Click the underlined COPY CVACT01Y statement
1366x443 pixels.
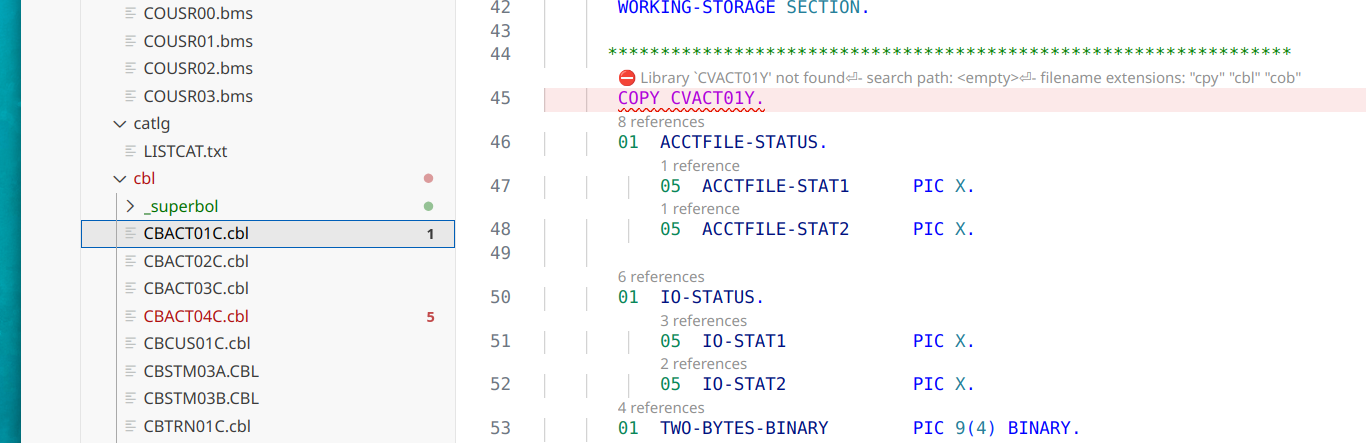point(691,98)
